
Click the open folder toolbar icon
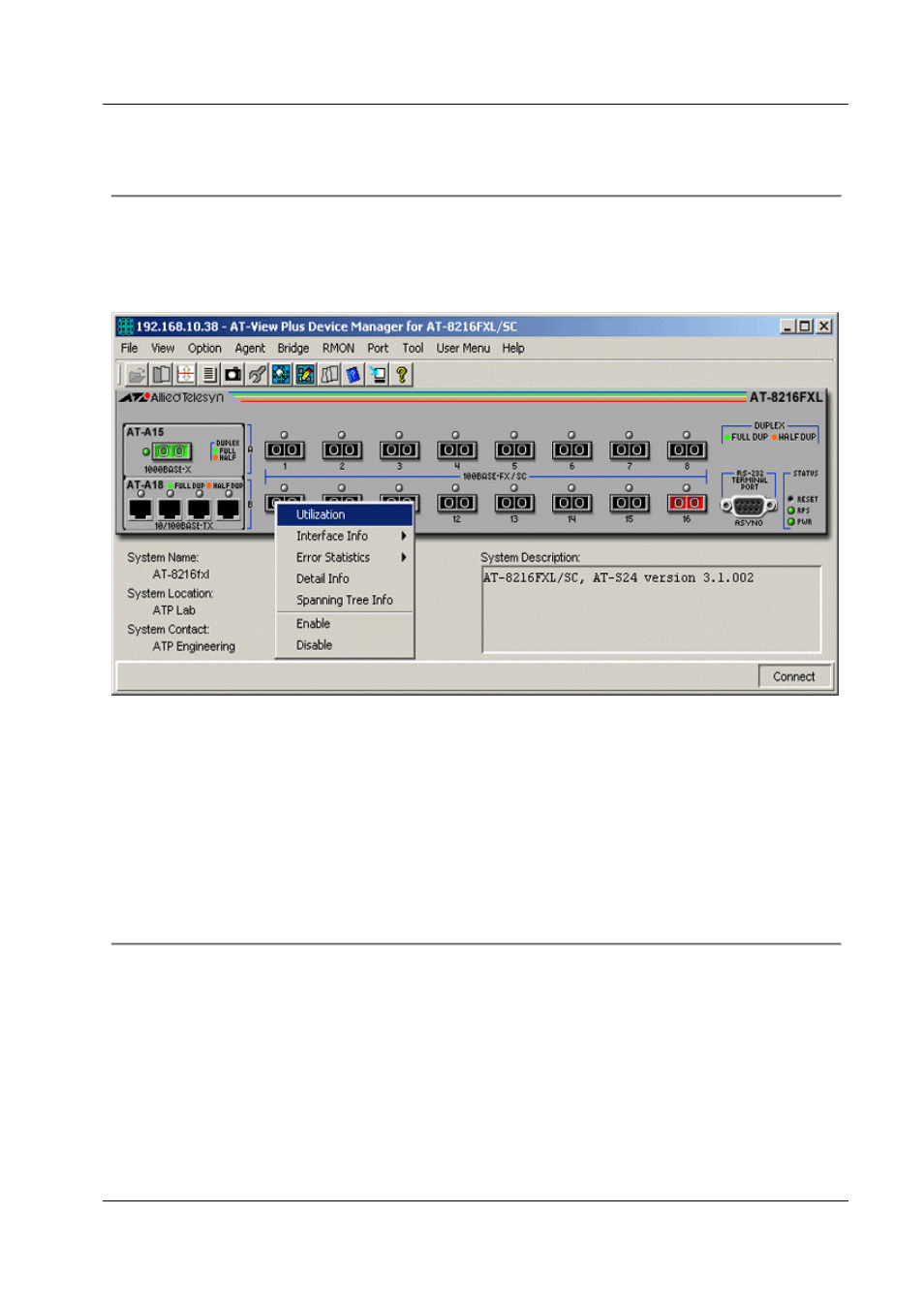pyautogui.click(x=137, y=374)
